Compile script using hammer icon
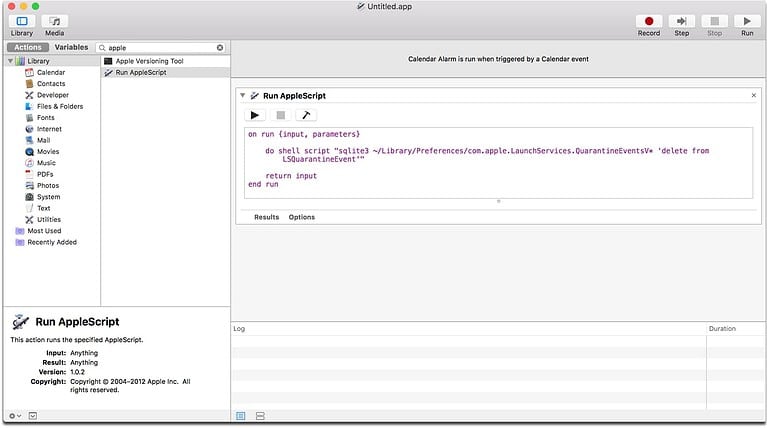The height and width of the screenshot is (428, 767). tap(306, 115)
